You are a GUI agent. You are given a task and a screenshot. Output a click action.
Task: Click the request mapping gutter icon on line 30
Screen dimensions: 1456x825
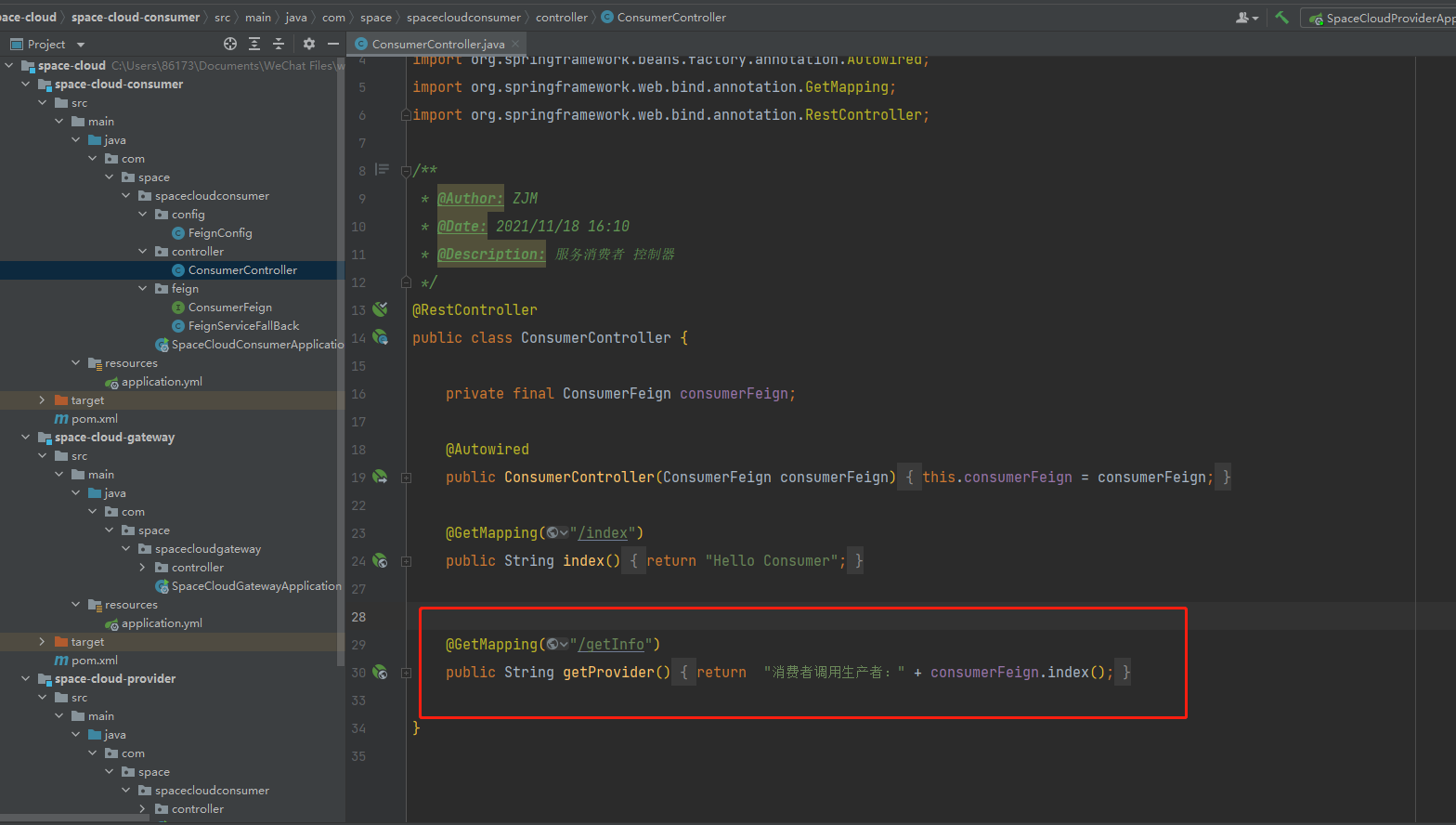380,672
